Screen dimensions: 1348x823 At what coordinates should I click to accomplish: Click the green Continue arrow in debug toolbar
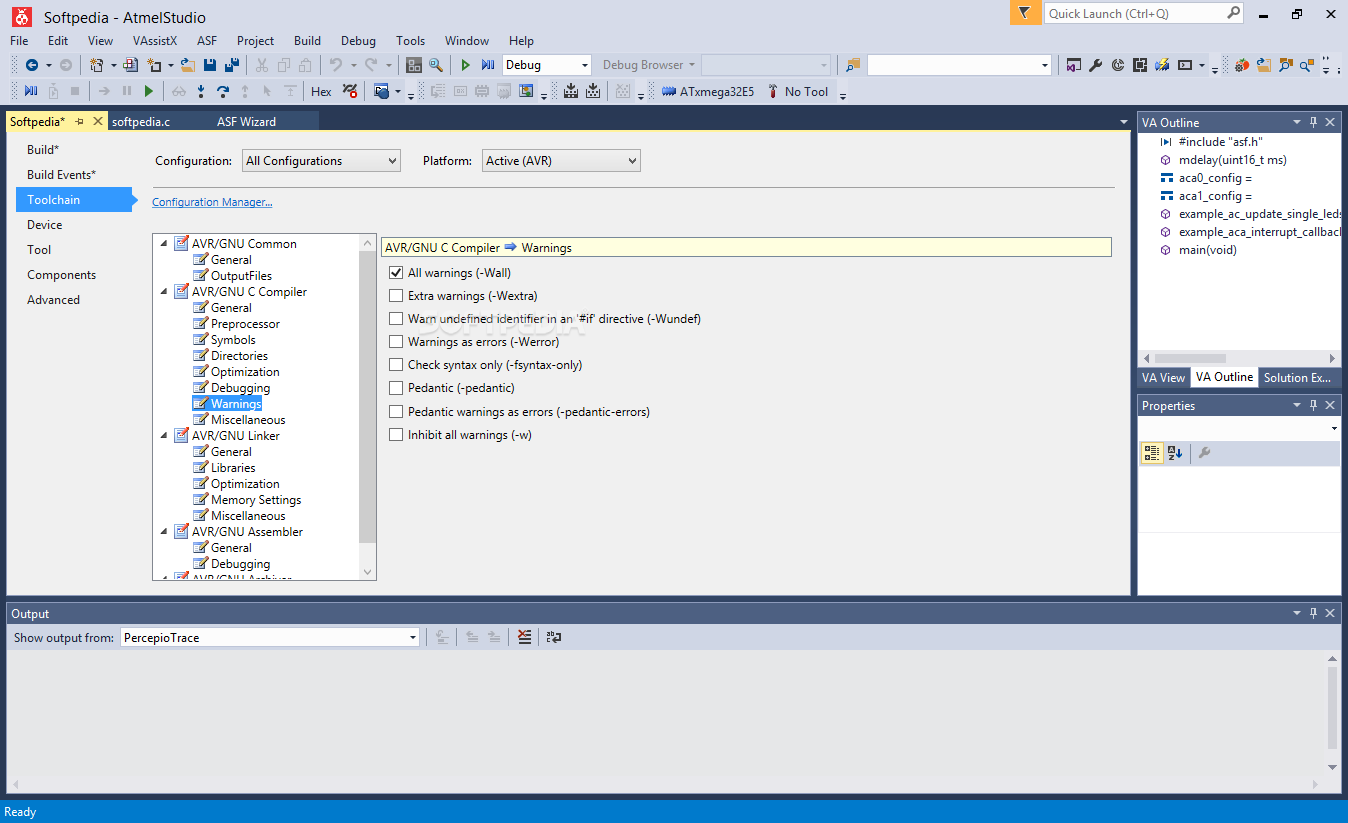point(149,91)
